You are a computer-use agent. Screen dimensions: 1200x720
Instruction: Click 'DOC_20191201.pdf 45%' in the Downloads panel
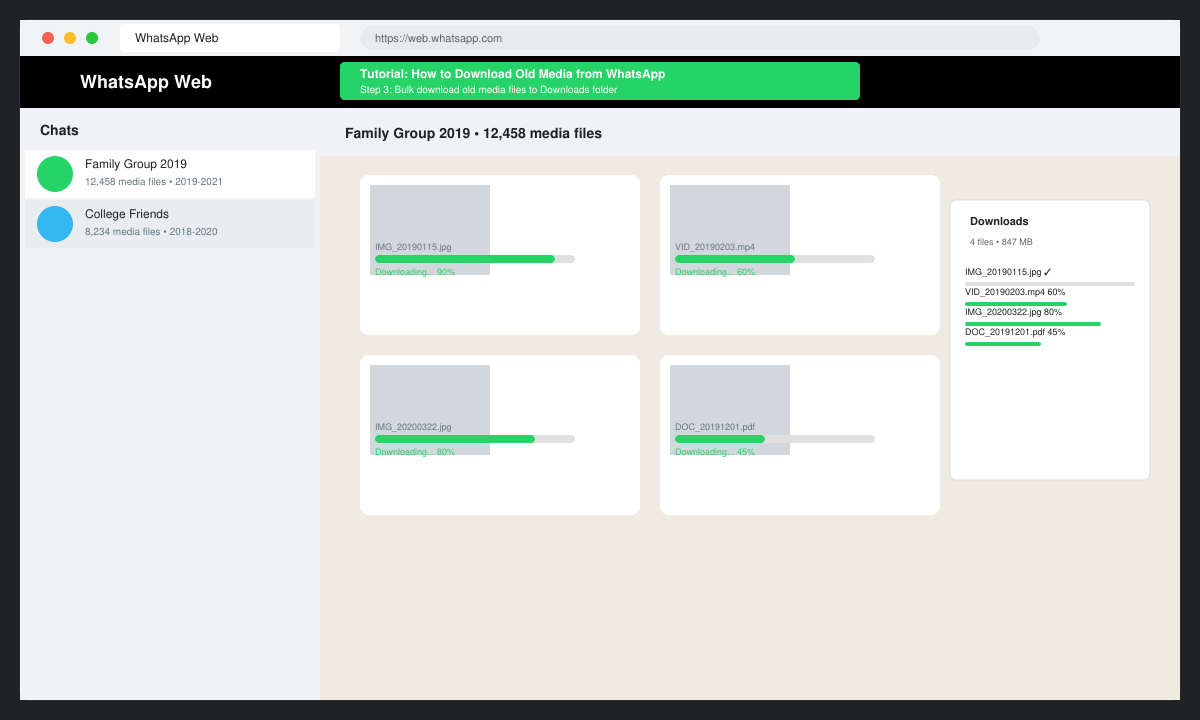[x=1015, y=332]
